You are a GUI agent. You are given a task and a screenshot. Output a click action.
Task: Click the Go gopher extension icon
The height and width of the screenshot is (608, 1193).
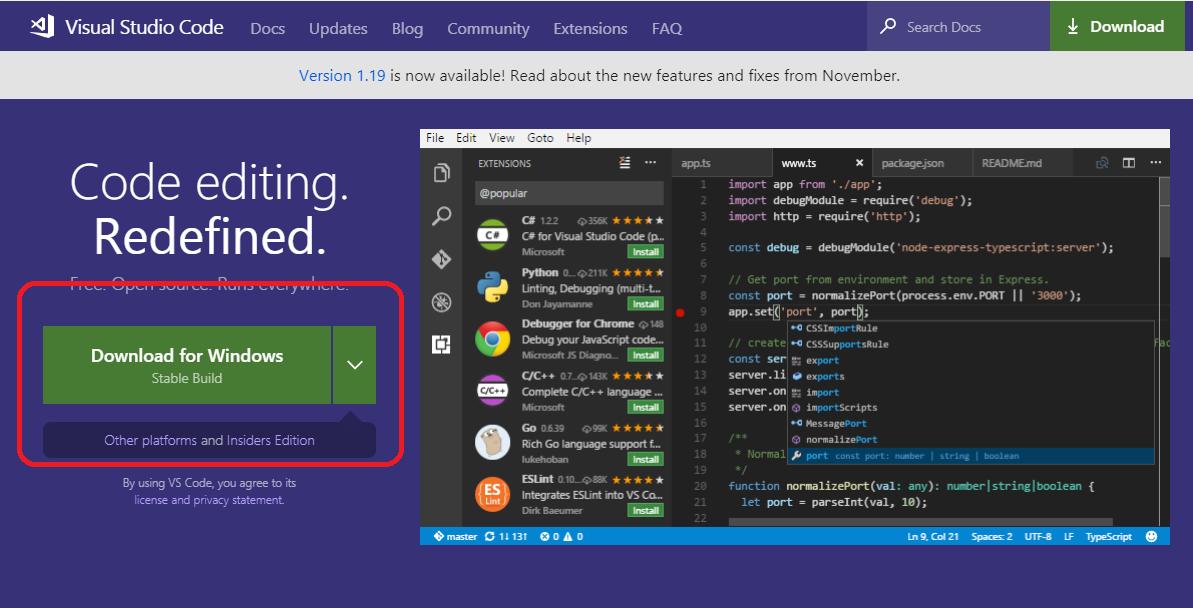[x=492, y=442]
